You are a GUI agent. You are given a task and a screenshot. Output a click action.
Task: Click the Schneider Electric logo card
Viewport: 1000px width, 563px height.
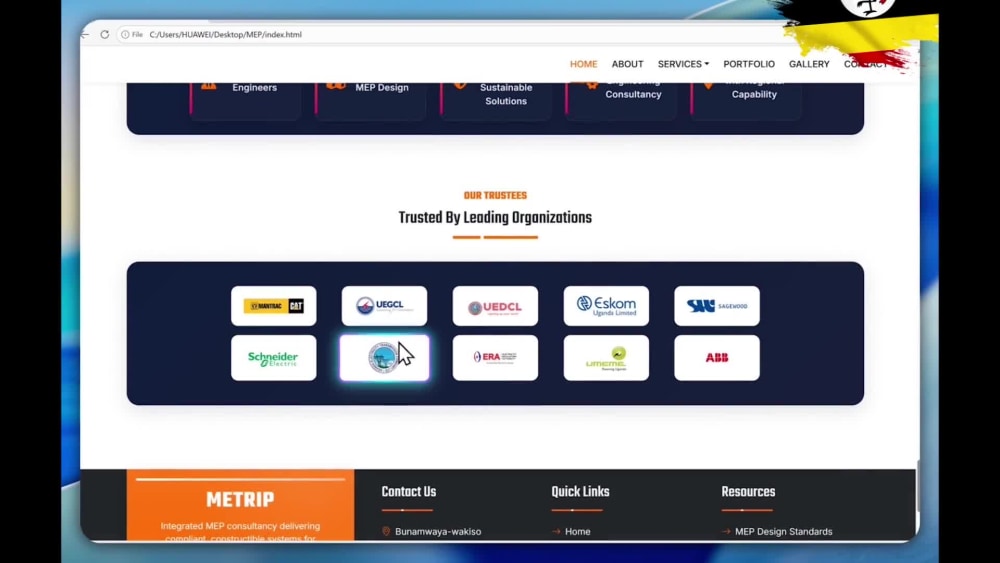click(x=274, y=358)
